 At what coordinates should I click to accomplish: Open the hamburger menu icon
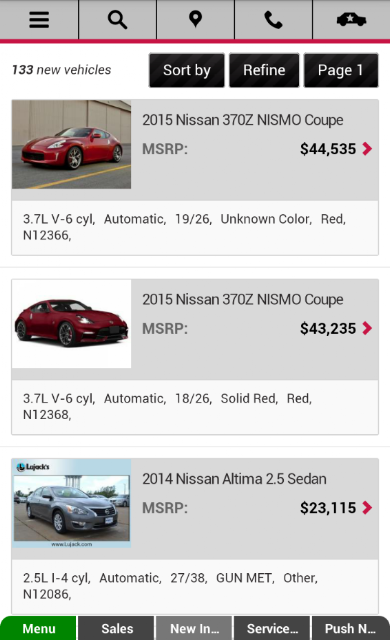coord(39,20)
